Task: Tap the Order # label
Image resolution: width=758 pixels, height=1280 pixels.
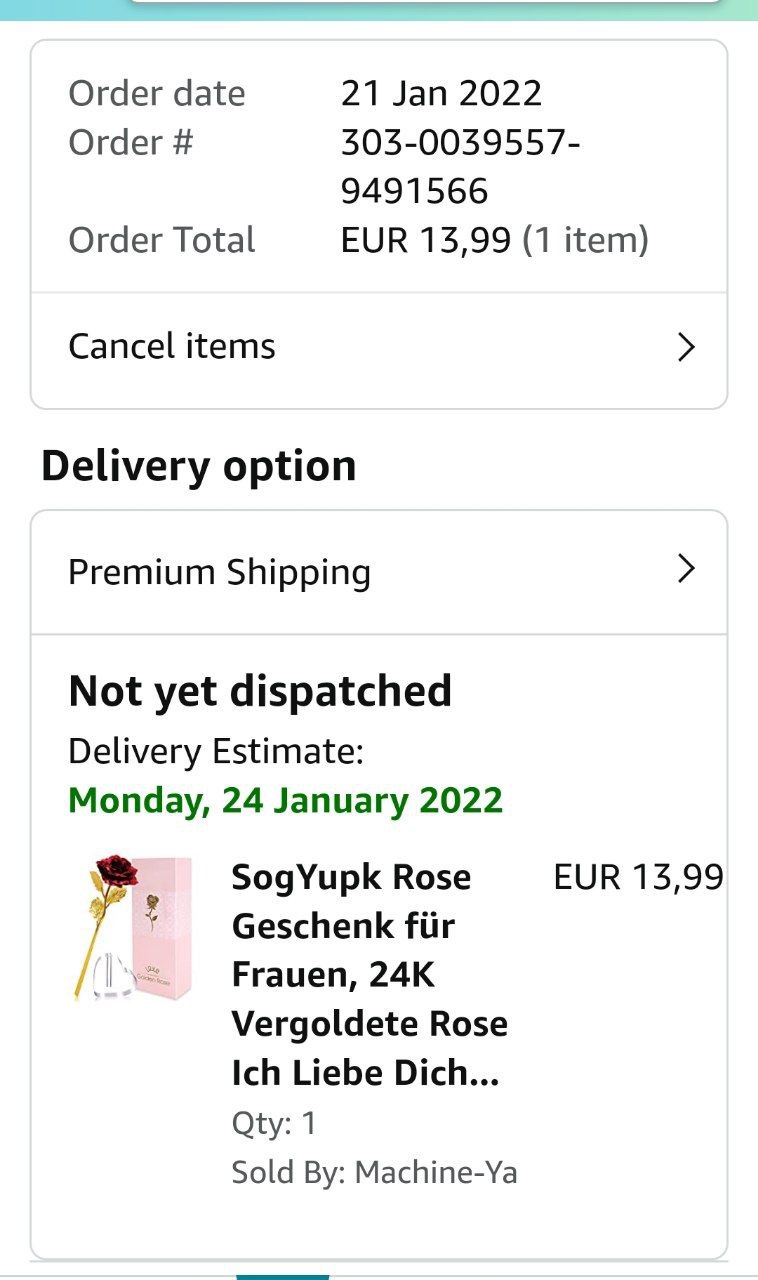Action: [x=130, y=142]
